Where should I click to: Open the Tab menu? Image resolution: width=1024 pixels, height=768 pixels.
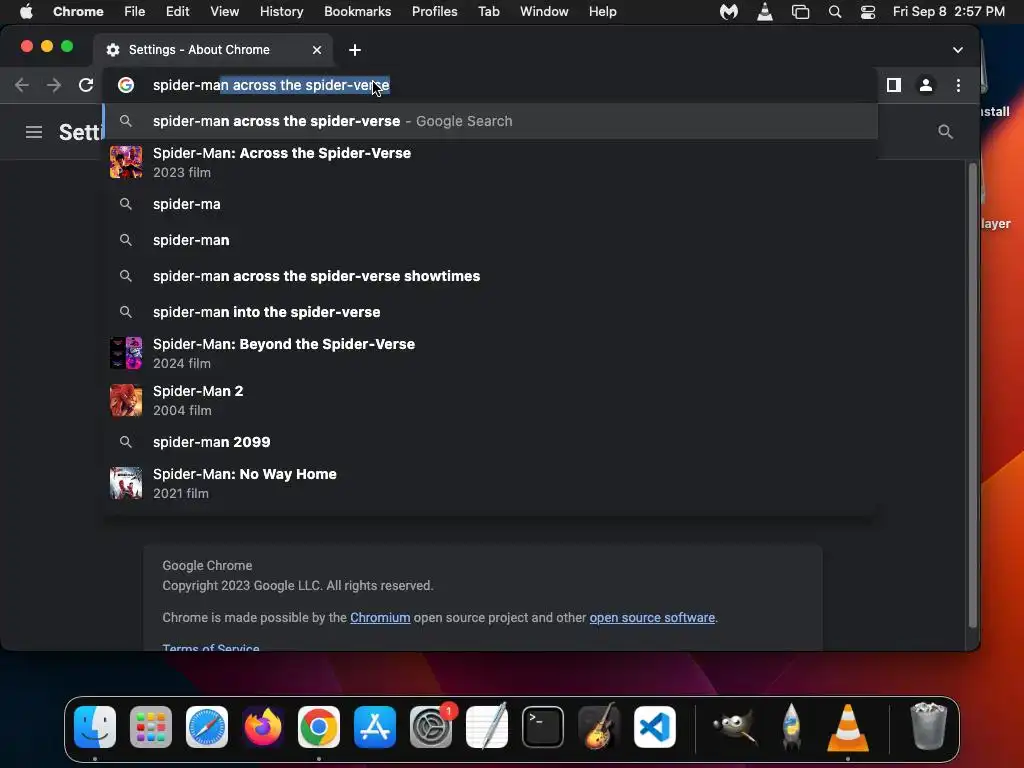point(488,11)
